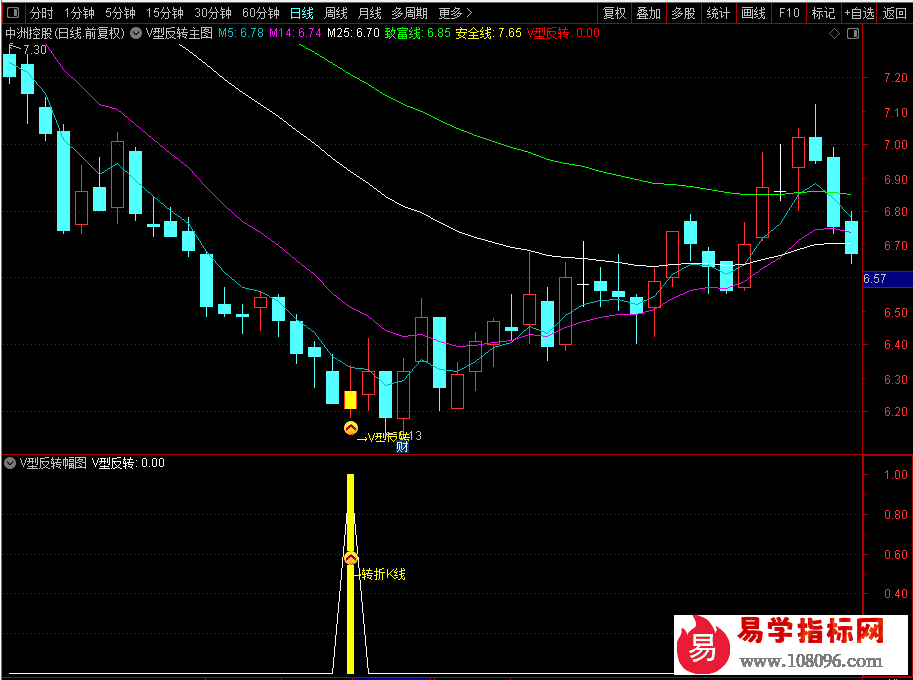Switch to the 分时 view

click(41, 13)
